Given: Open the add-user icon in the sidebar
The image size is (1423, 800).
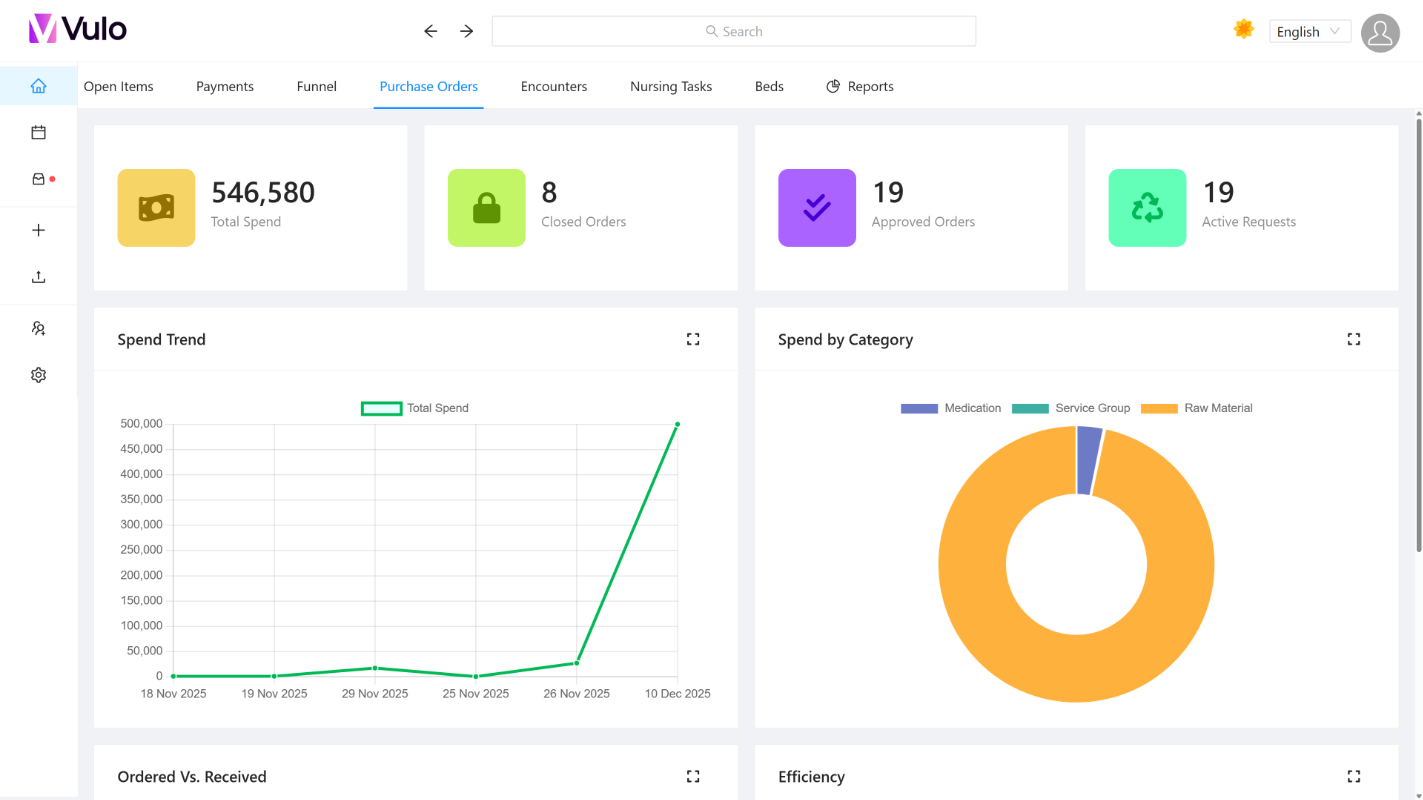Looking at the screenshot, I should [x=38, y=328].
